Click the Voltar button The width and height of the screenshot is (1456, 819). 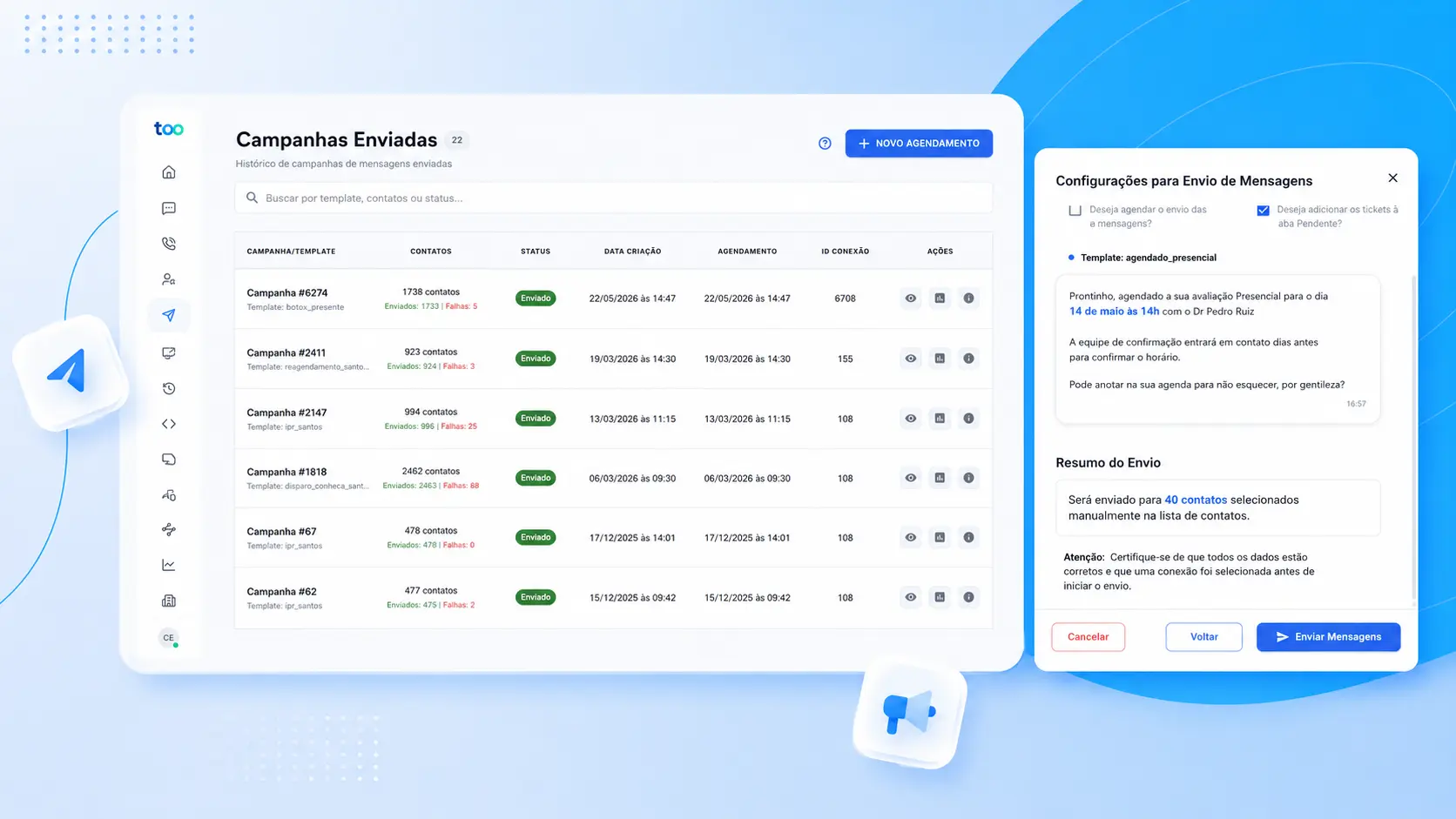click(x=1204, y=637)
